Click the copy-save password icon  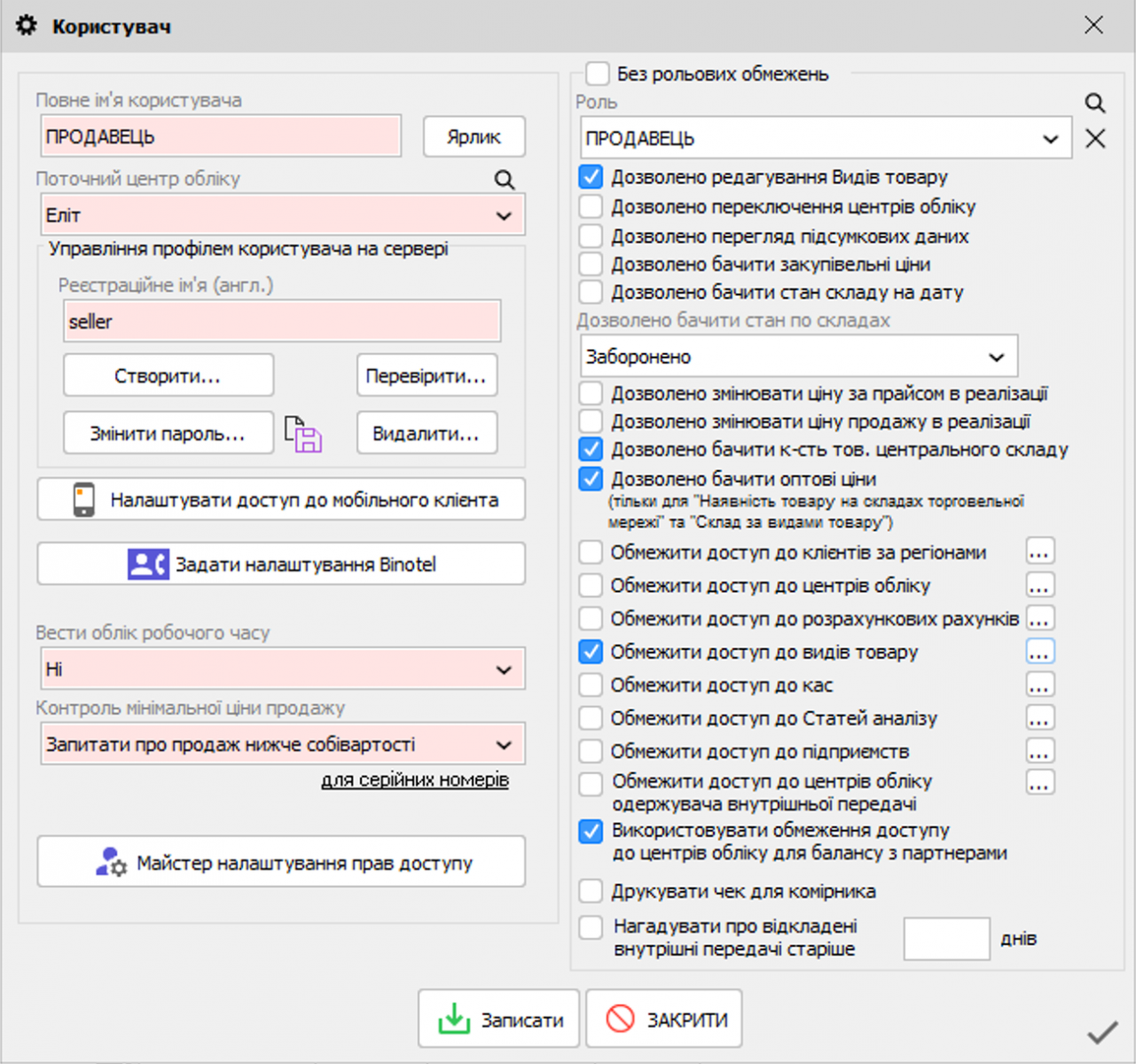[x=303, y=434]
